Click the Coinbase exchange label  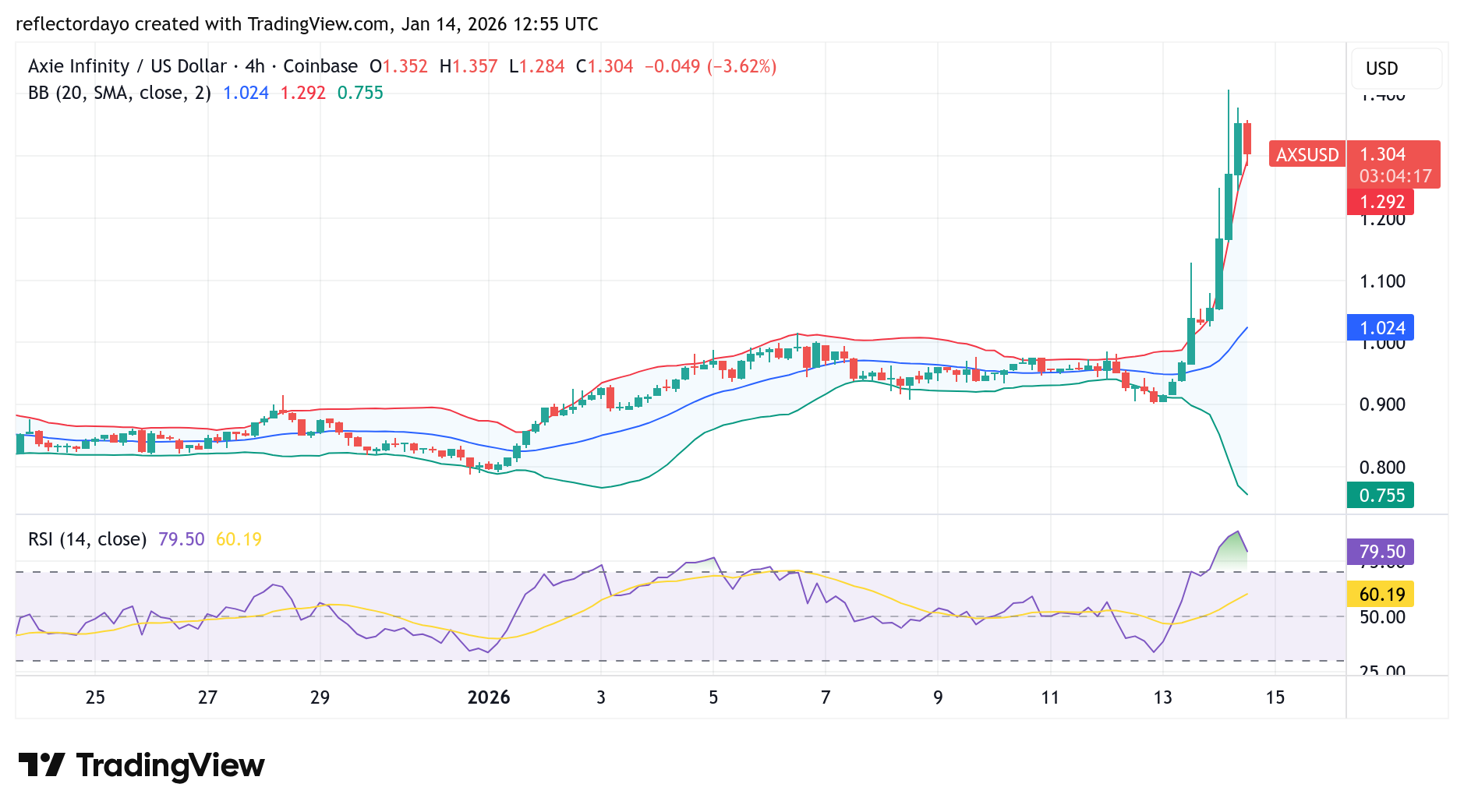[x=320, y=66]
